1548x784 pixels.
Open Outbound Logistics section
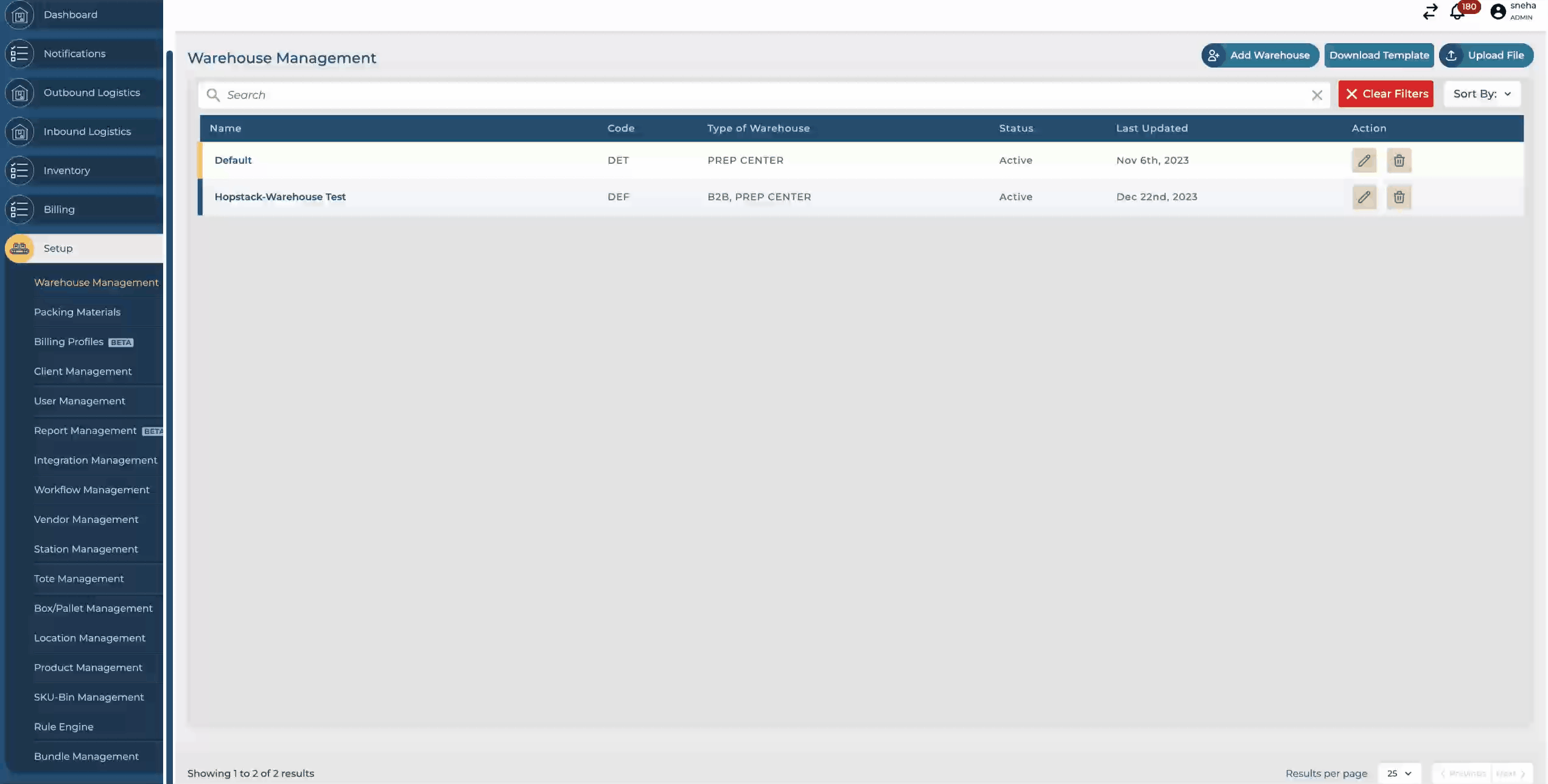[91, 93]
